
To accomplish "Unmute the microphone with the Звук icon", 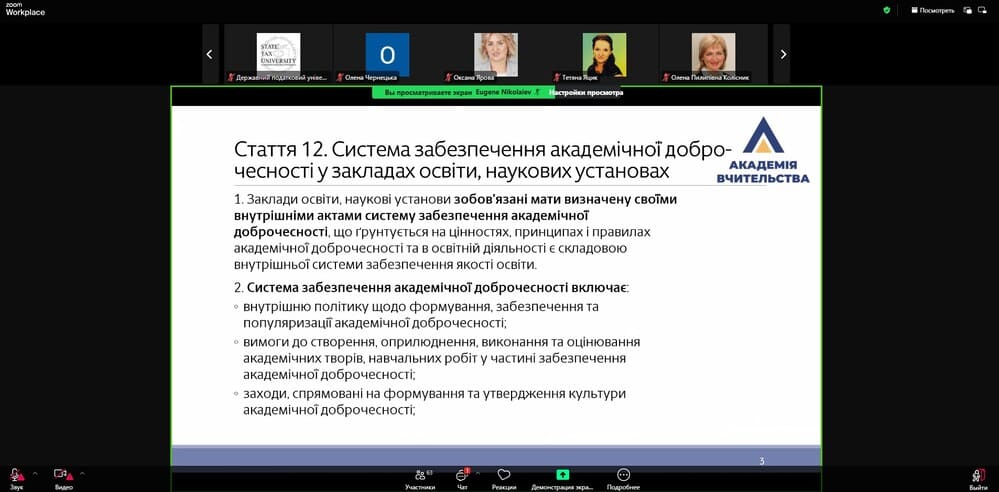I will pos(16,476).
